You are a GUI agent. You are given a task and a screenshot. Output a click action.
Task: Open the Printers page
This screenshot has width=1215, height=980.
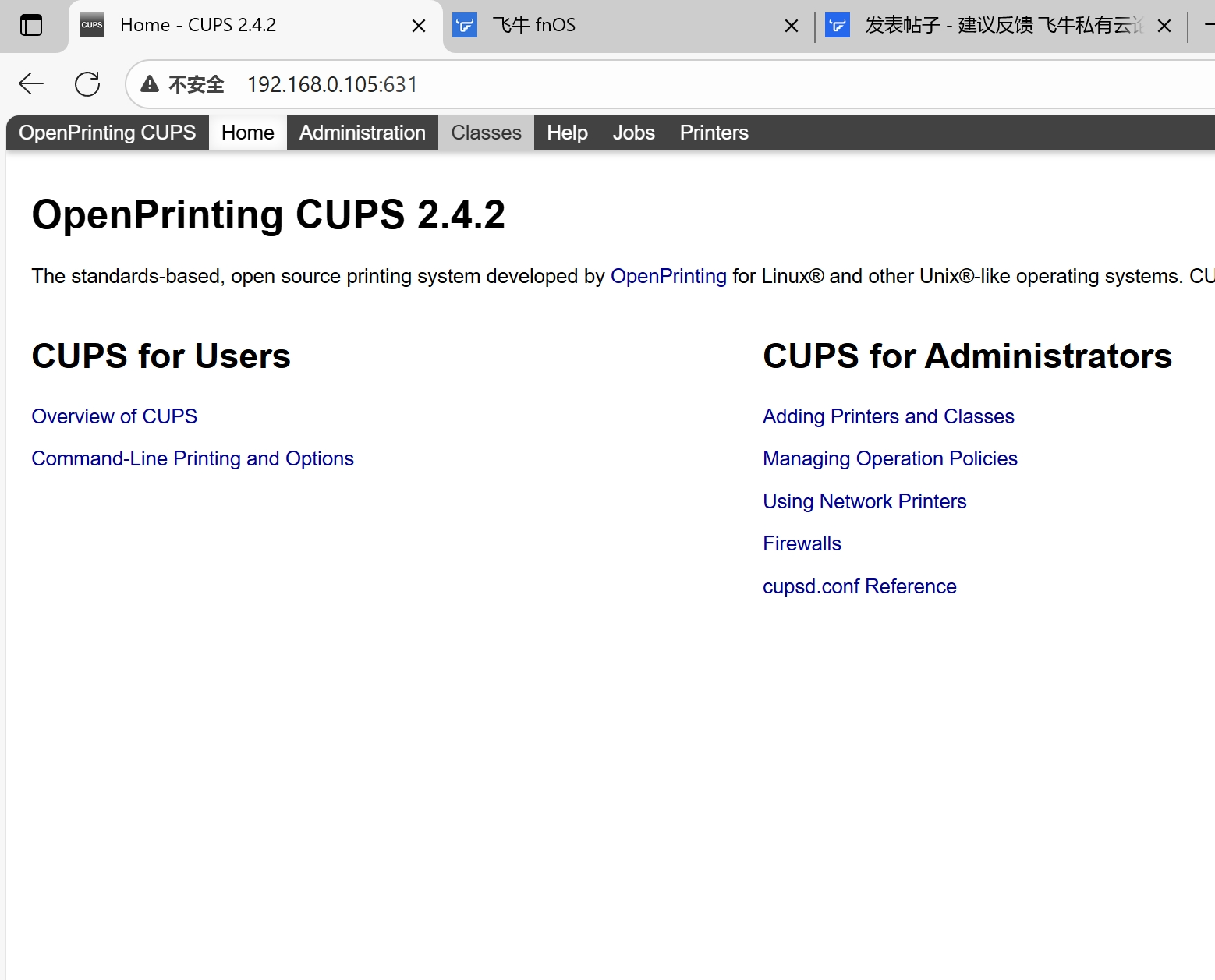coord(714,133)
